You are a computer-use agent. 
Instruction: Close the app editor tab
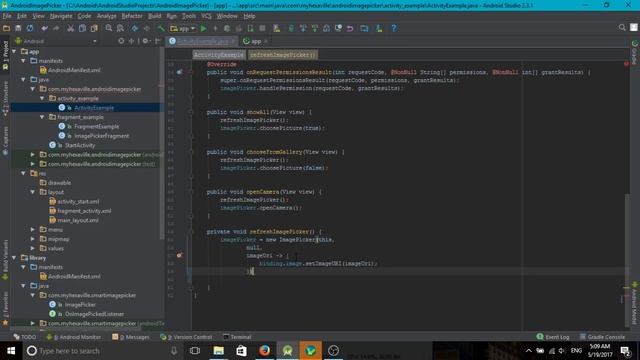click(x=266, y=41)
